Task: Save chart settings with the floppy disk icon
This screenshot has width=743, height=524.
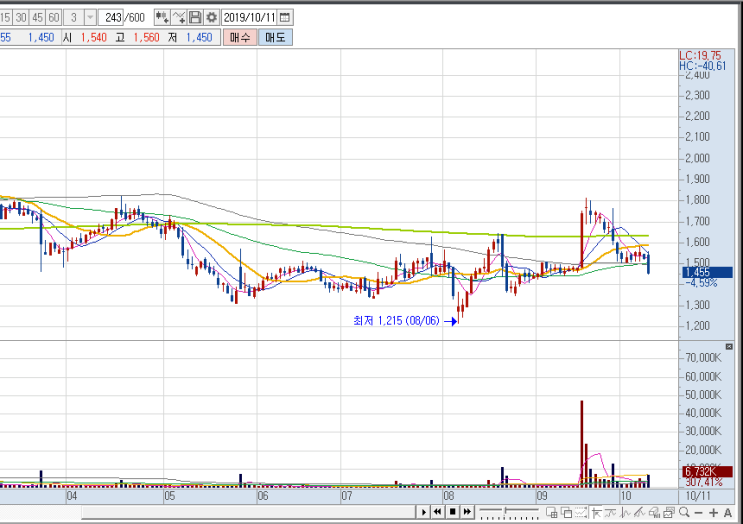Action: tap(195, 18)
